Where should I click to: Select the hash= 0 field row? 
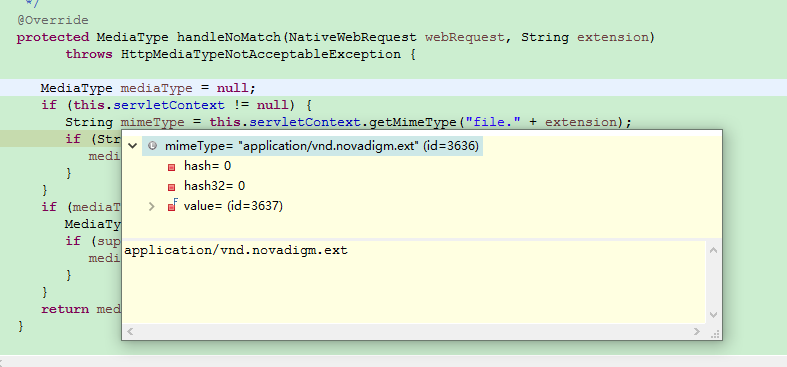pyautogui.click(x=207, y=166)
